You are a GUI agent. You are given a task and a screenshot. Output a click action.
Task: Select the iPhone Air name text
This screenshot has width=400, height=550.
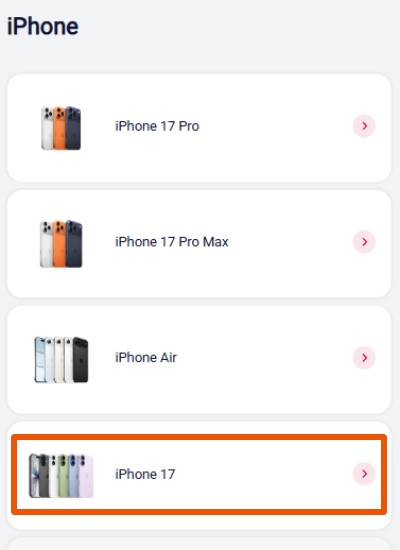coord(146,357)
